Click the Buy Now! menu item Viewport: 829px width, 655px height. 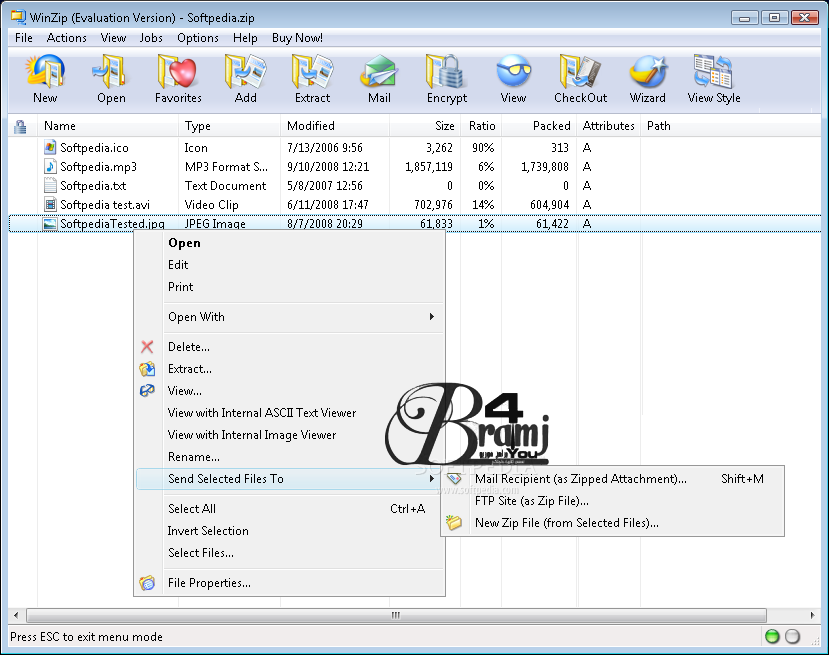297,38
